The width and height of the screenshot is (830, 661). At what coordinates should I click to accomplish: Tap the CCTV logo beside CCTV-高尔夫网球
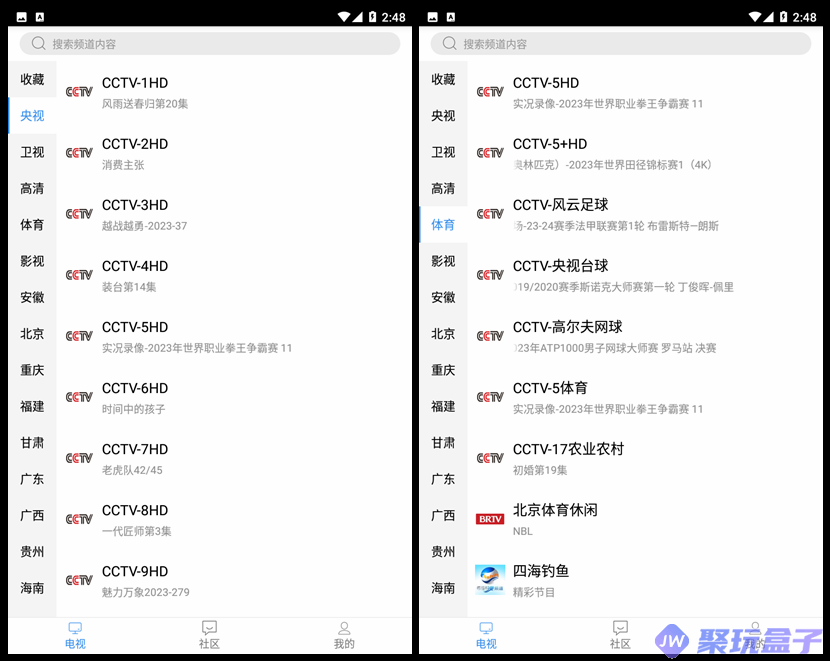(490, 336)
